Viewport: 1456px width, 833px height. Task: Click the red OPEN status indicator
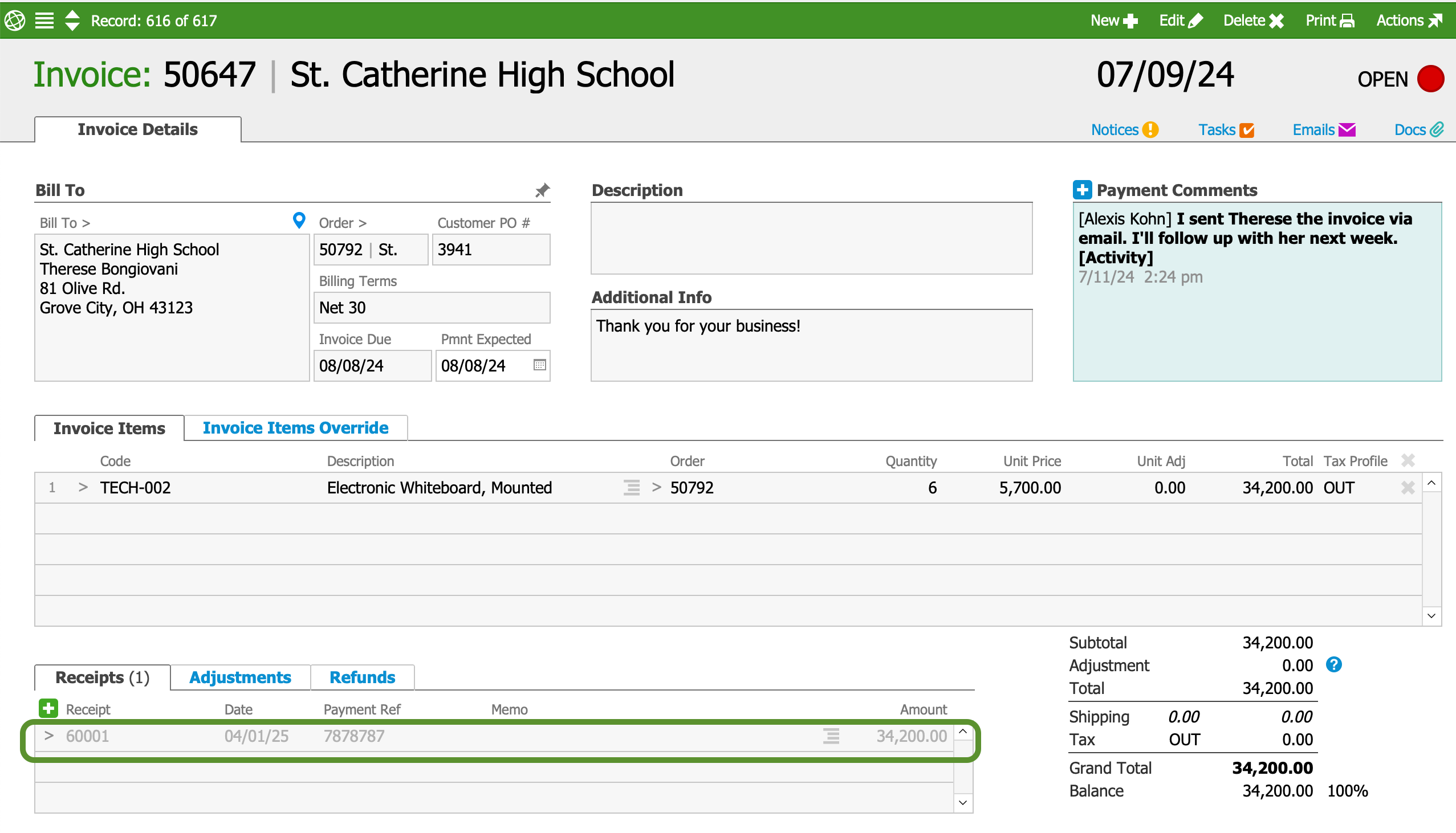[1430, 79]
